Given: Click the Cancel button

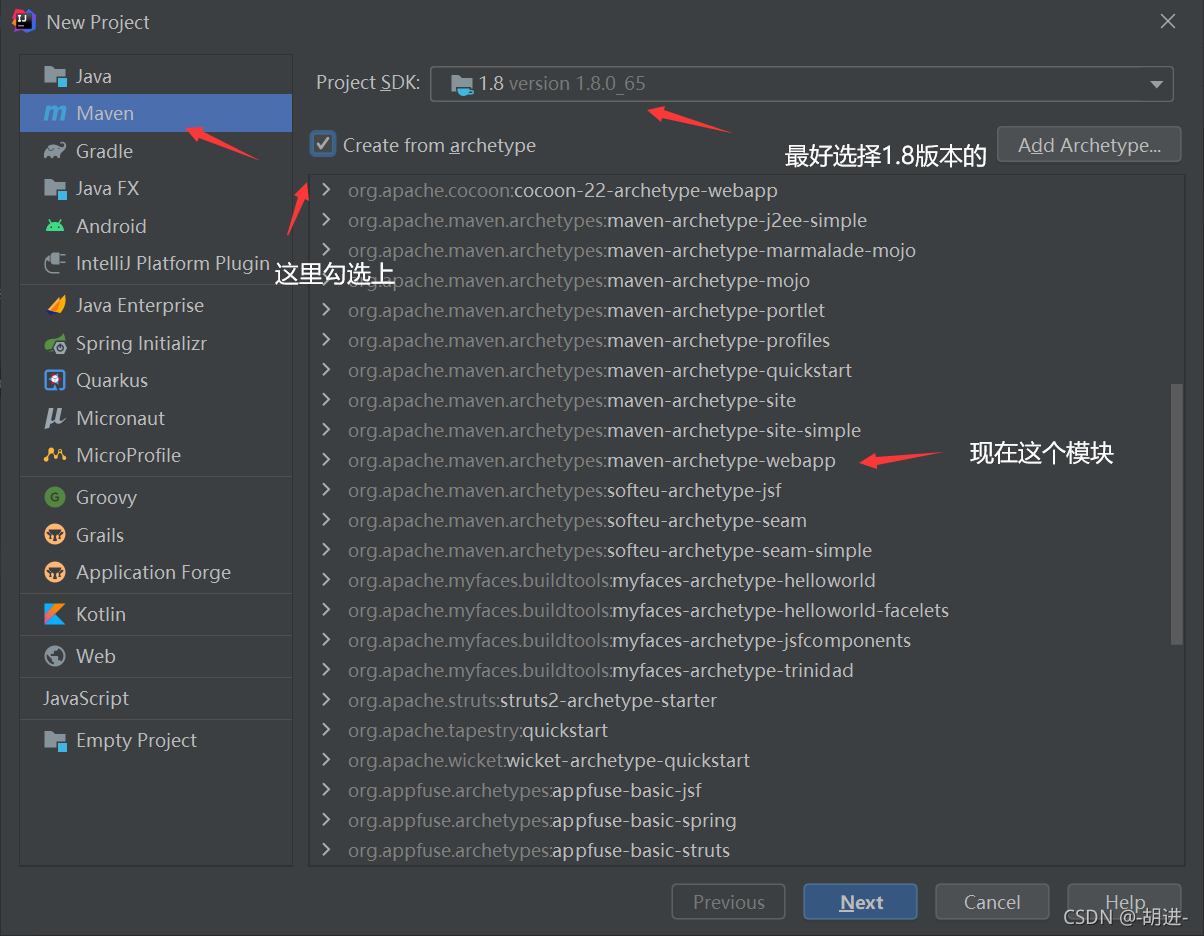Looking at the screenshot, I should click(x=992, y=902).
